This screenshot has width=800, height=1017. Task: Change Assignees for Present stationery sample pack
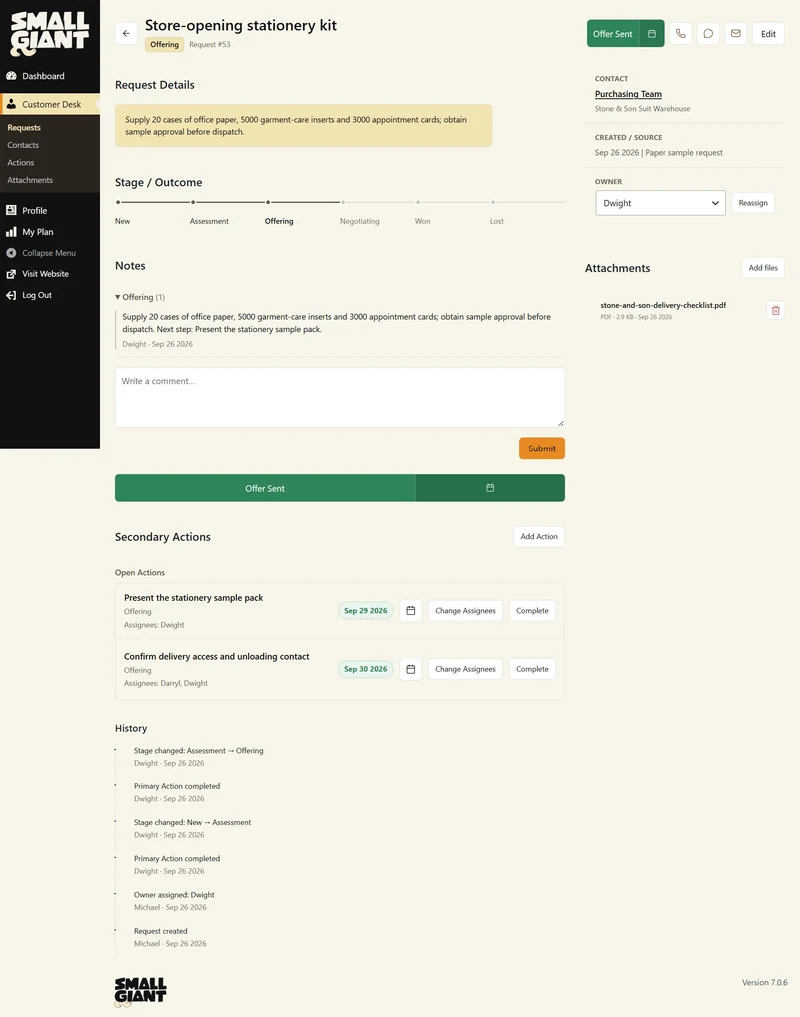[x=465, y=610]
